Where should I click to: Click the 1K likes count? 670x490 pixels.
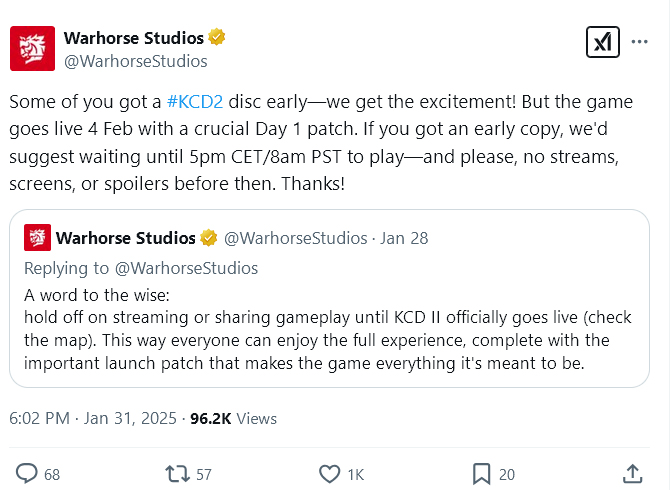tap(356, 475)
